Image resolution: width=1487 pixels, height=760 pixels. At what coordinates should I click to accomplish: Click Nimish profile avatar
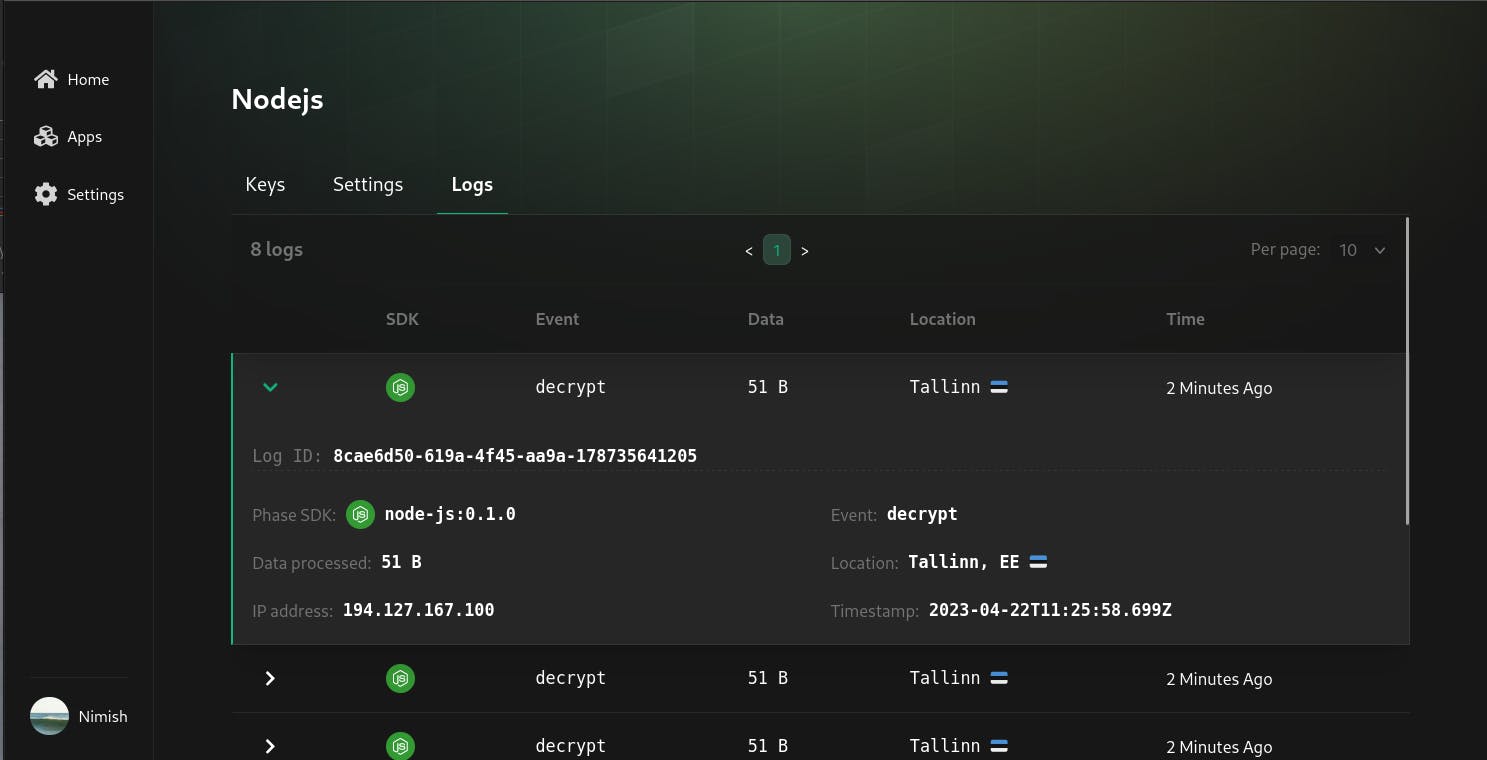[x=49, y=716]
